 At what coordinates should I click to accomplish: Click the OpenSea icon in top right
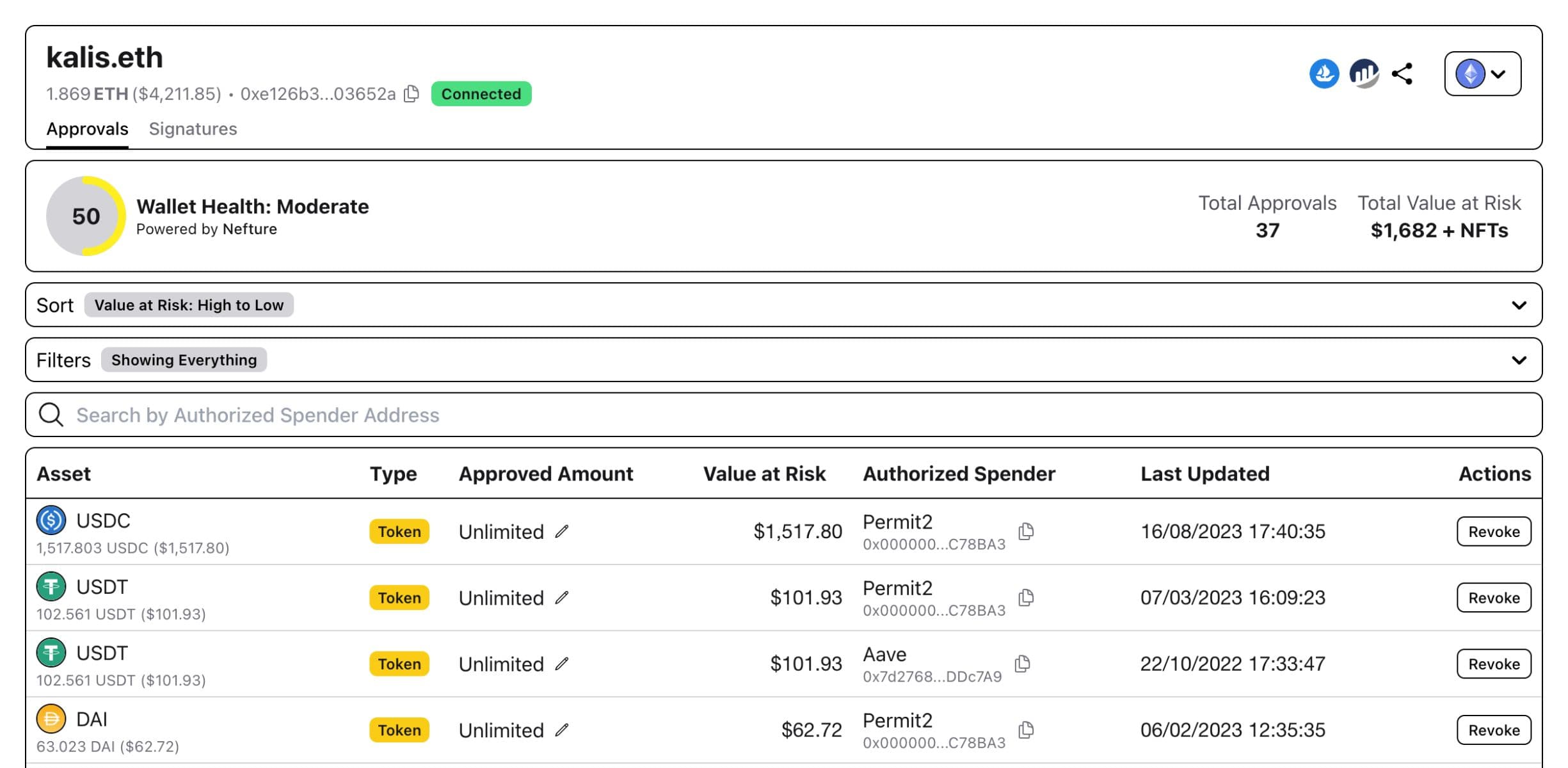point(1322,73)
